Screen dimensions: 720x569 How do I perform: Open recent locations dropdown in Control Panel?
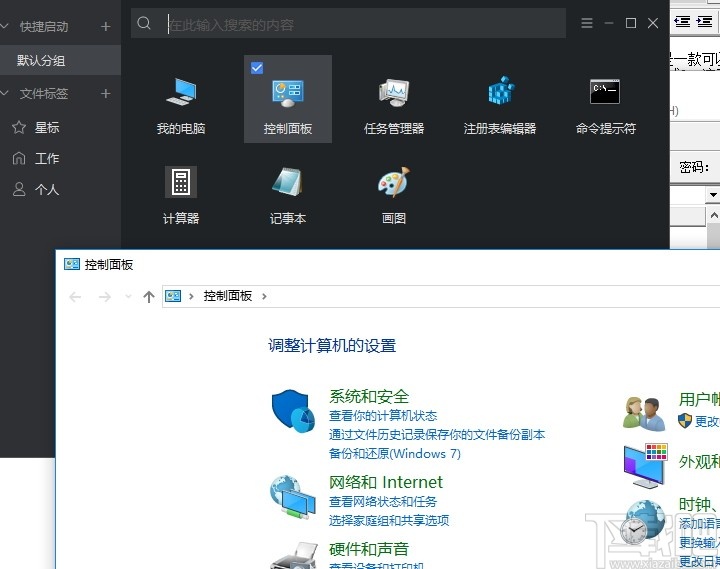pos(128,297)
